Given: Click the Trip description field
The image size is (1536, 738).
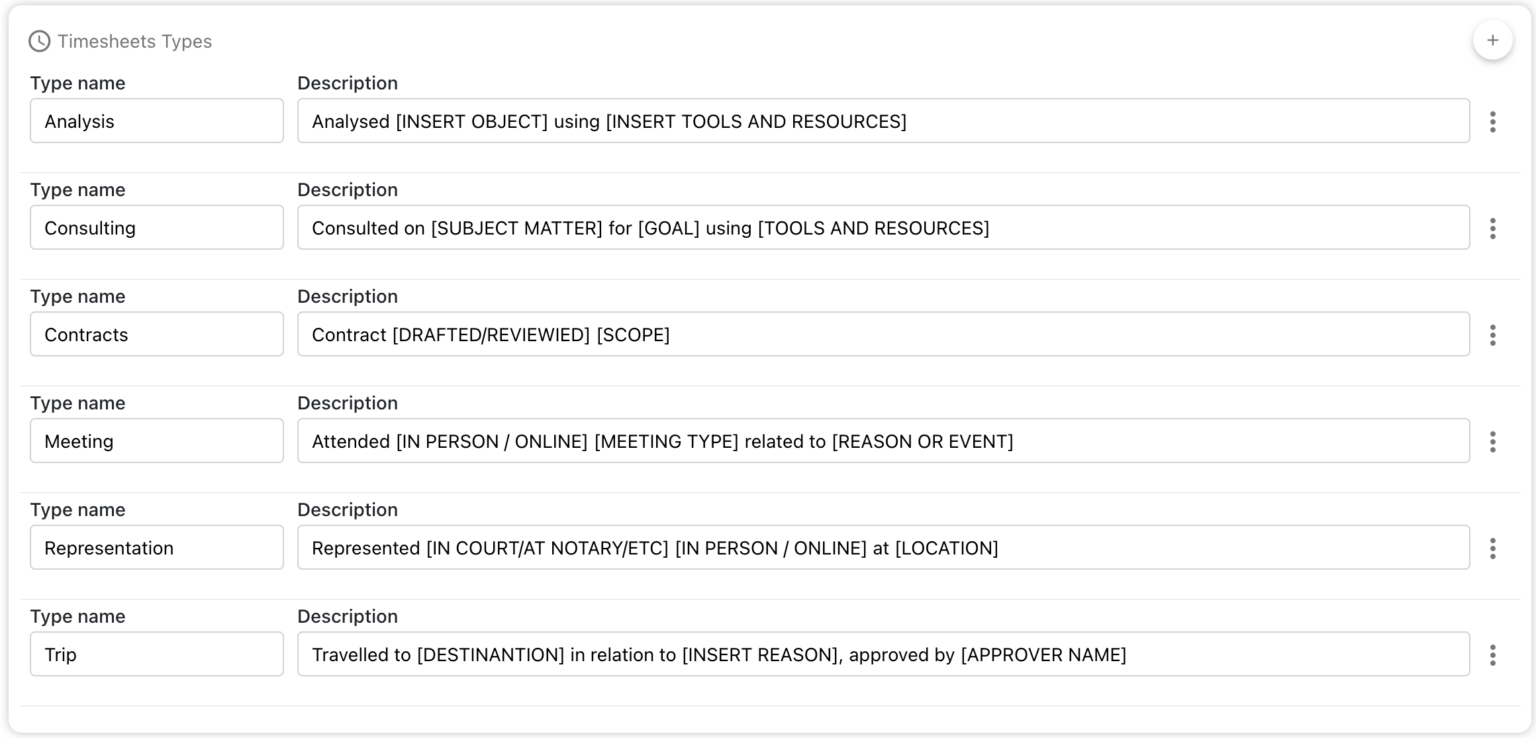Looking at the screenshot, I should (884, 654).
